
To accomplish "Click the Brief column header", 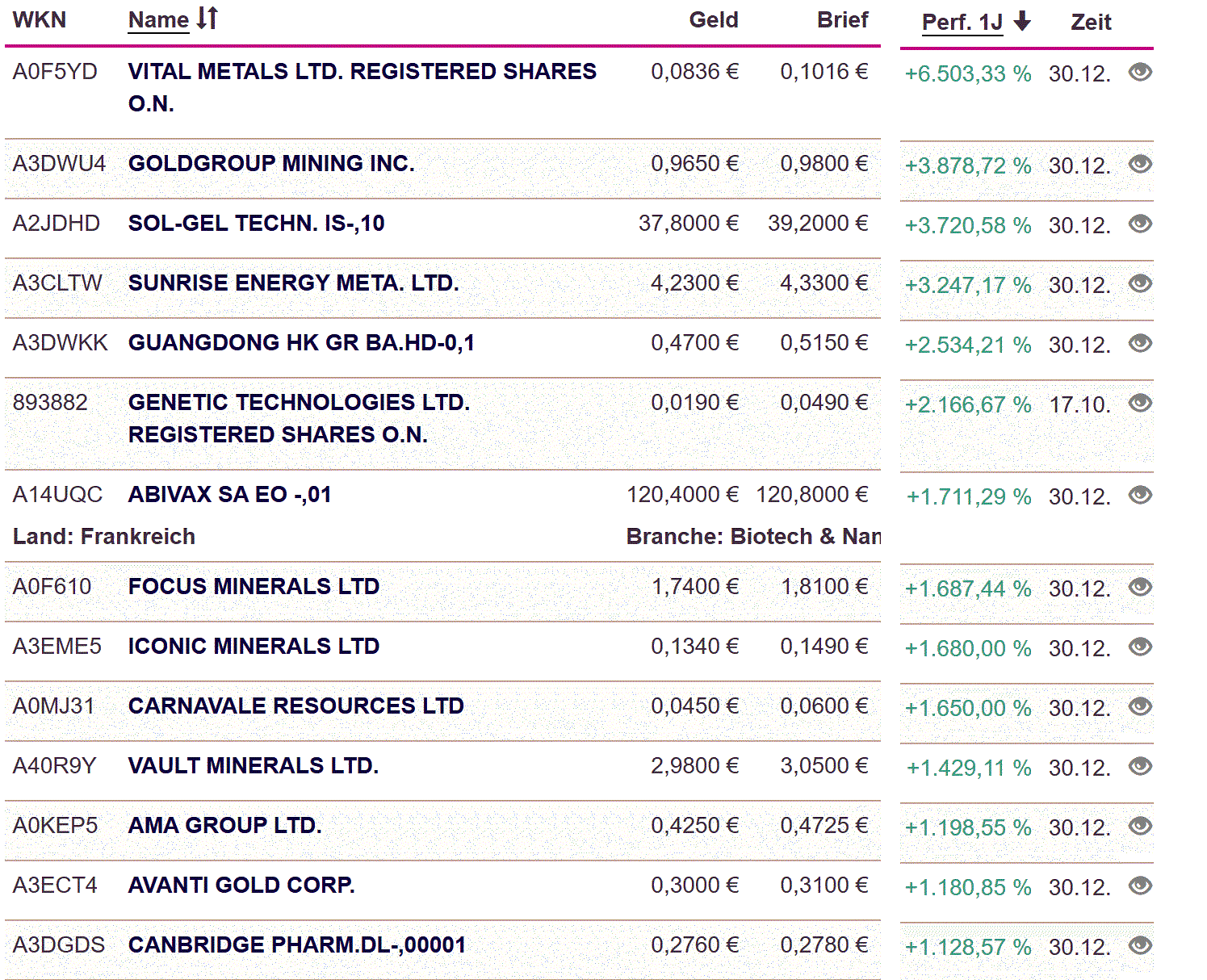I will click(x=842, y=20).
